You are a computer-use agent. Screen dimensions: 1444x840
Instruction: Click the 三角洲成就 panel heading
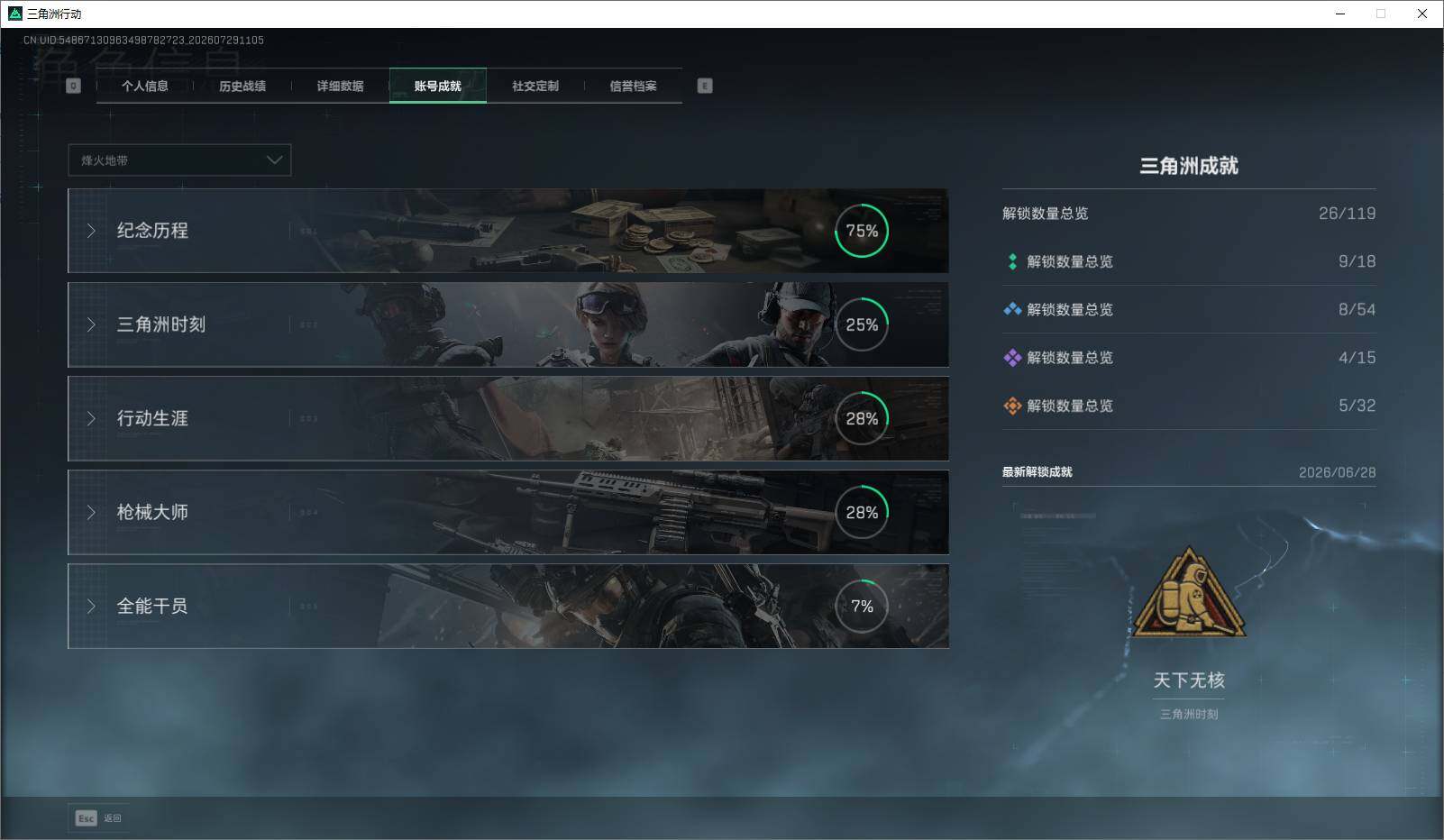(1189, 166)
